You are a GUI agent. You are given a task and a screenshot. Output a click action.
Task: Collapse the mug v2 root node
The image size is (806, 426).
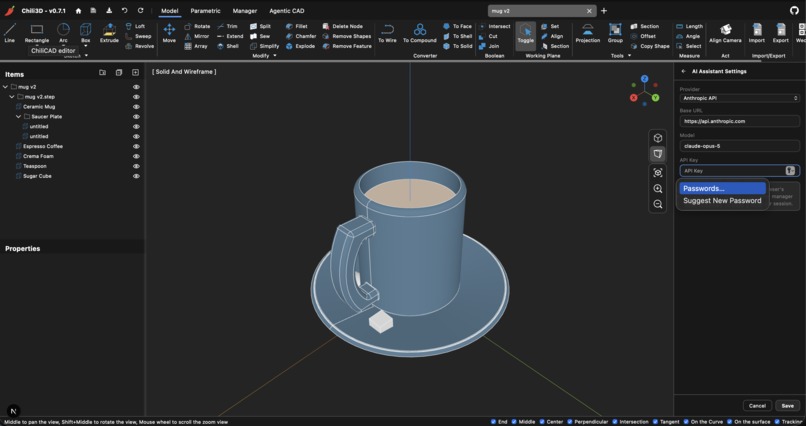tap(5, 87)
